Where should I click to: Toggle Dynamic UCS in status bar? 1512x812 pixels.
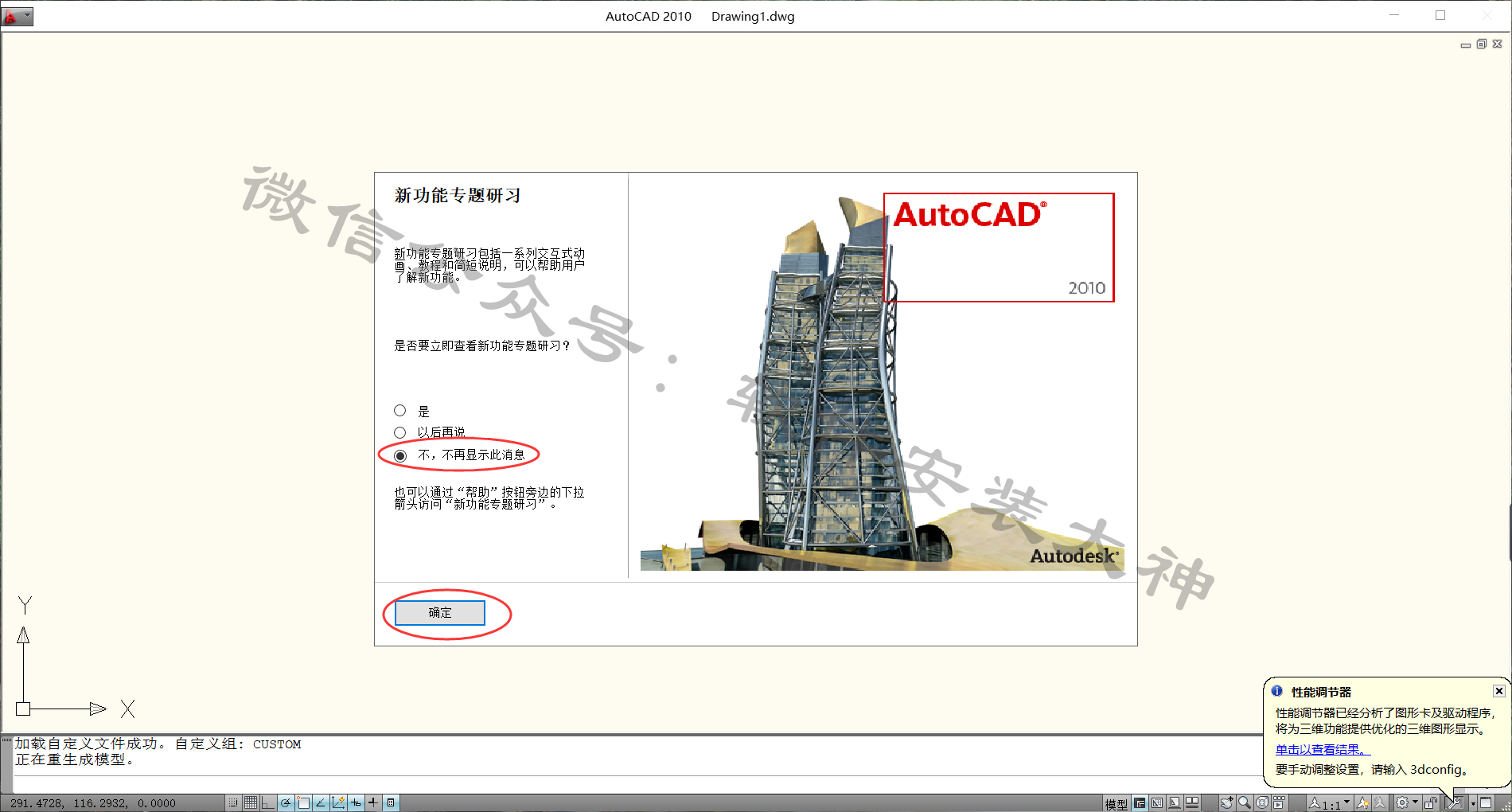pos(338,802)
